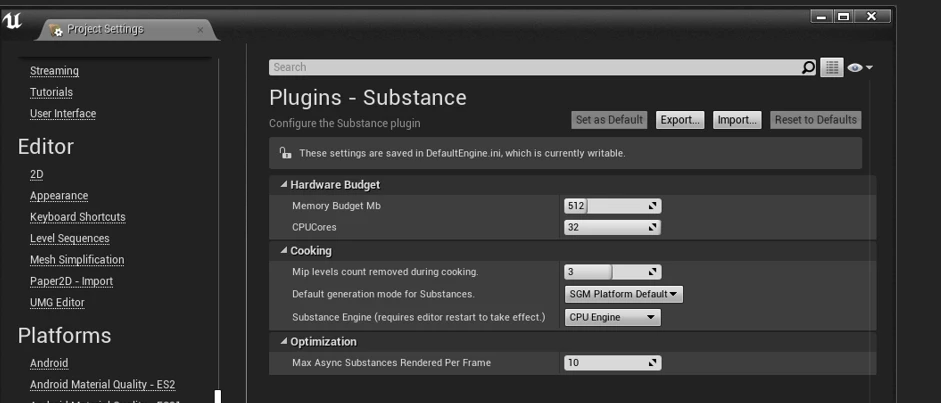Click the writable lock icon
This screenshot has width=941, height=403.
click(285, 153)
